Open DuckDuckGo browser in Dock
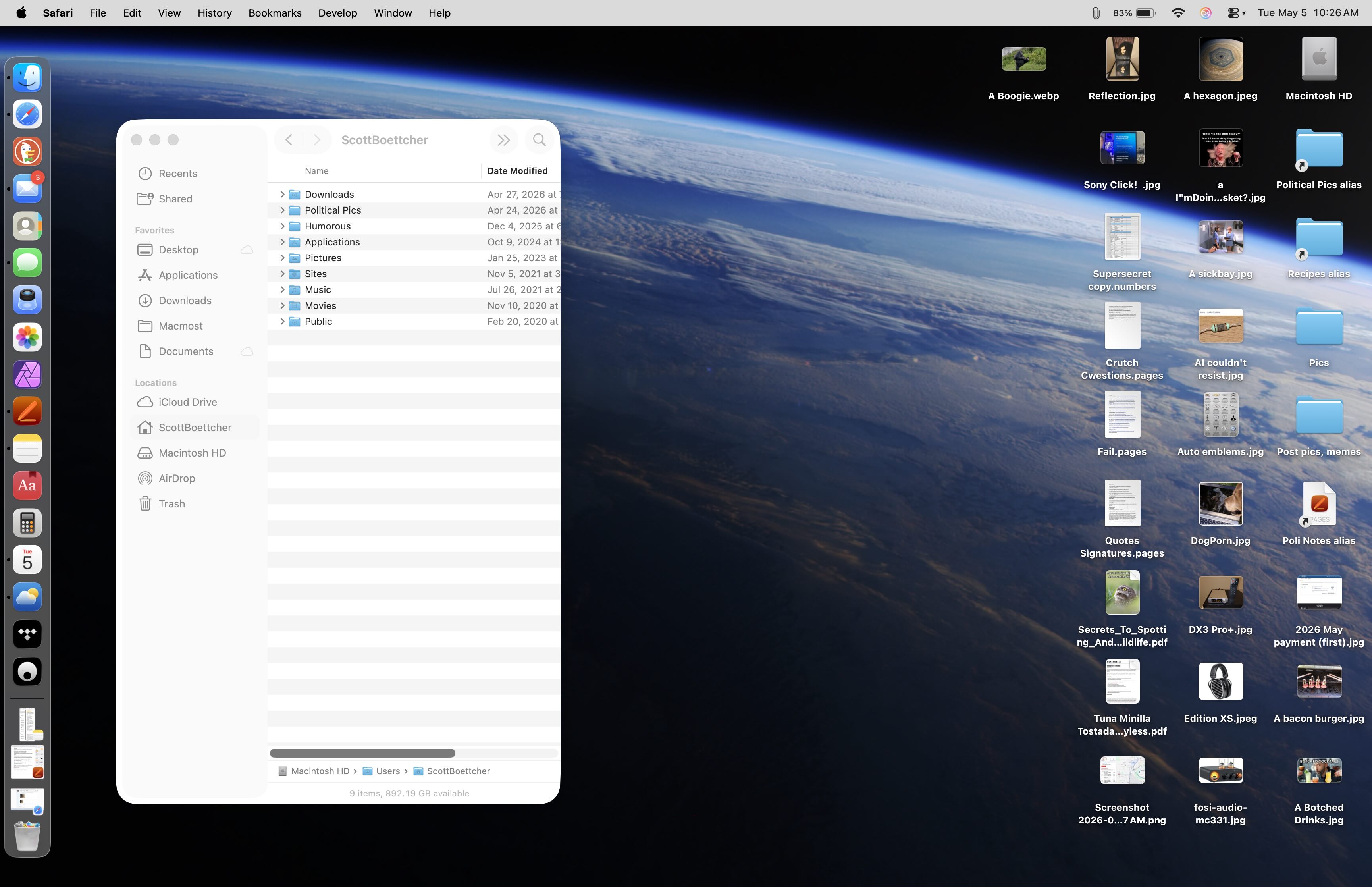The image size is (1372, 887). coord(27,152)
